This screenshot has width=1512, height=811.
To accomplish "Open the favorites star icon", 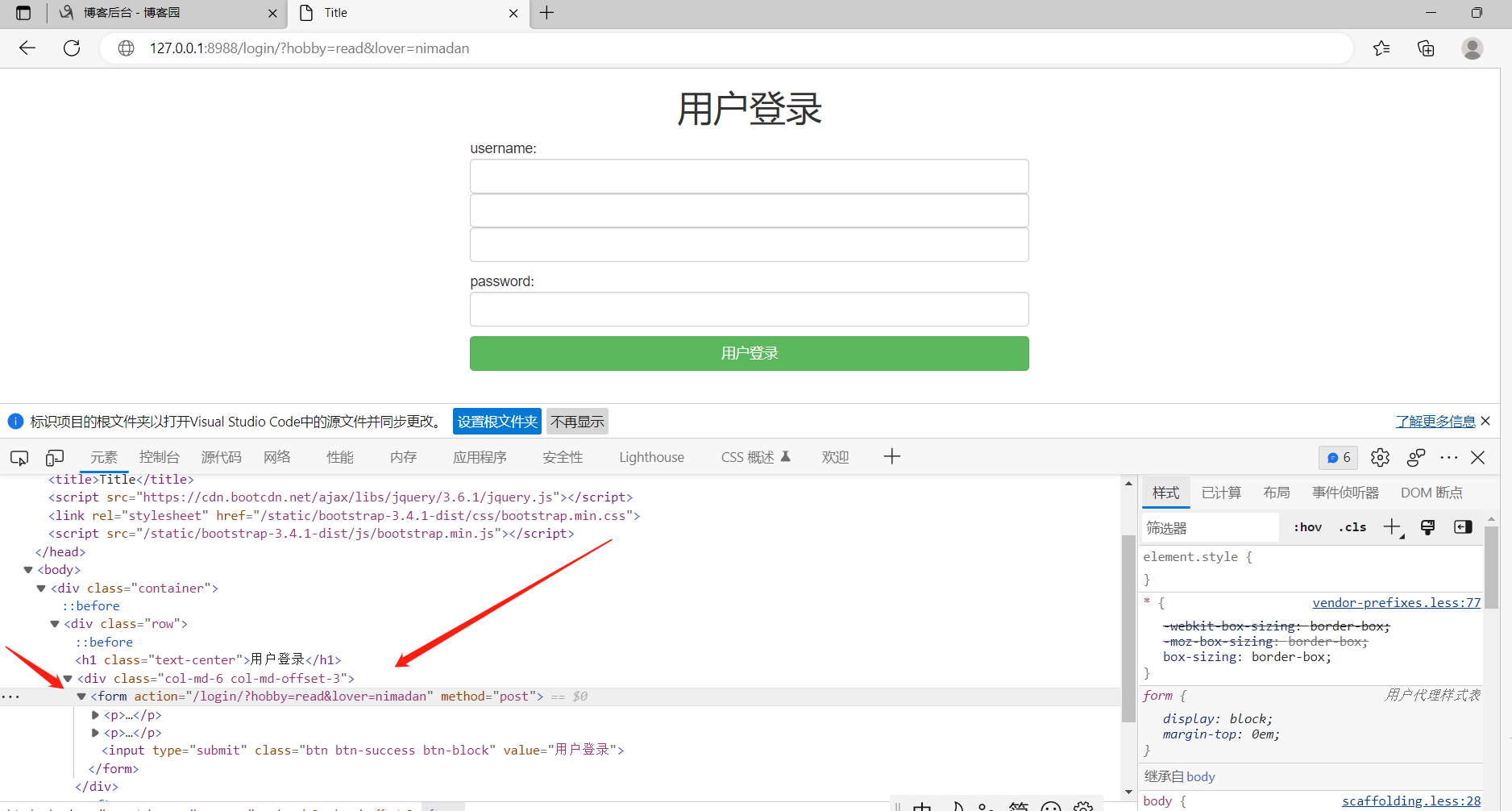I will pyautogui.click(x=1381, y=48).
